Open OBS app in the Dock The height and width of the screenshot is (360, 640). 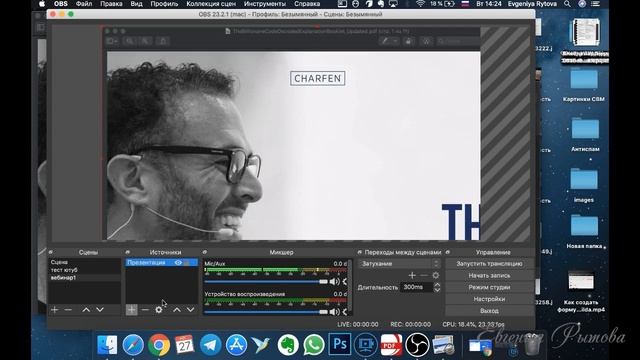pyautogui.click(x=417, y=344)
